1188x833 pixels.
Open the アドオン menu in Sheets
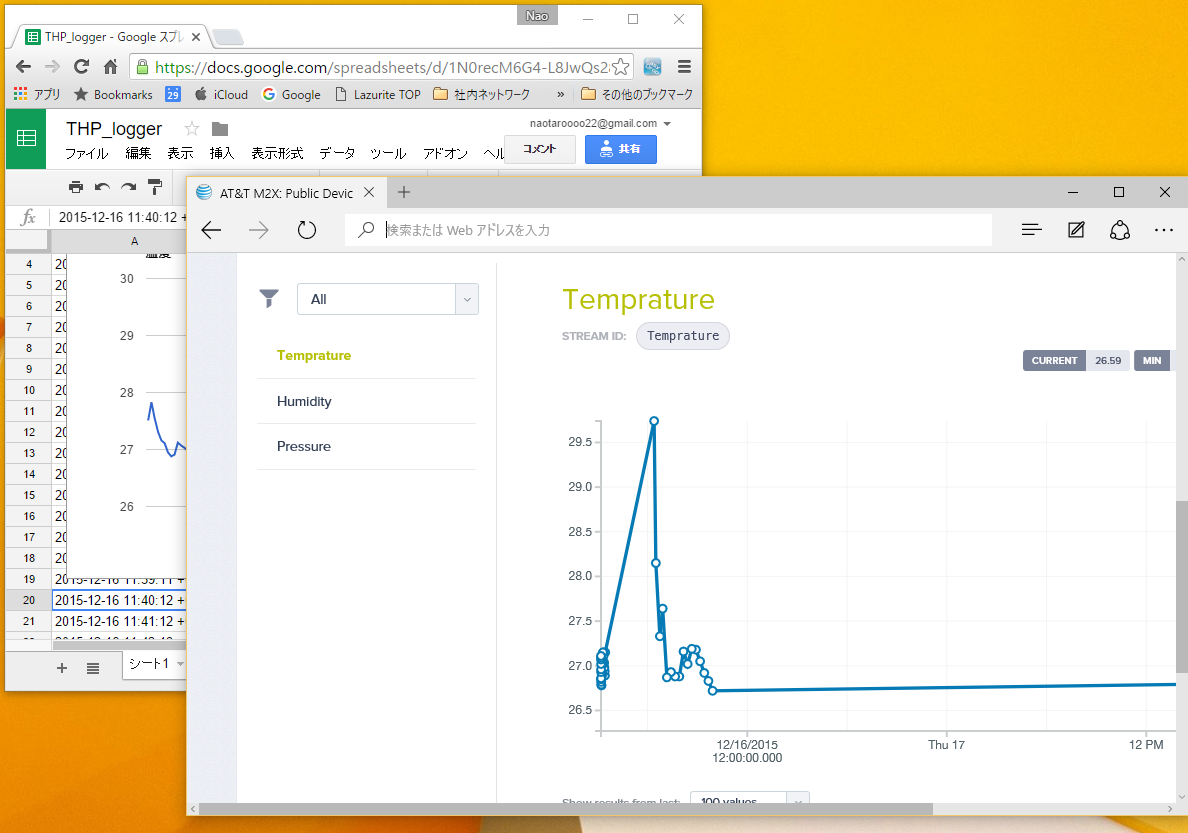[446, 153]
